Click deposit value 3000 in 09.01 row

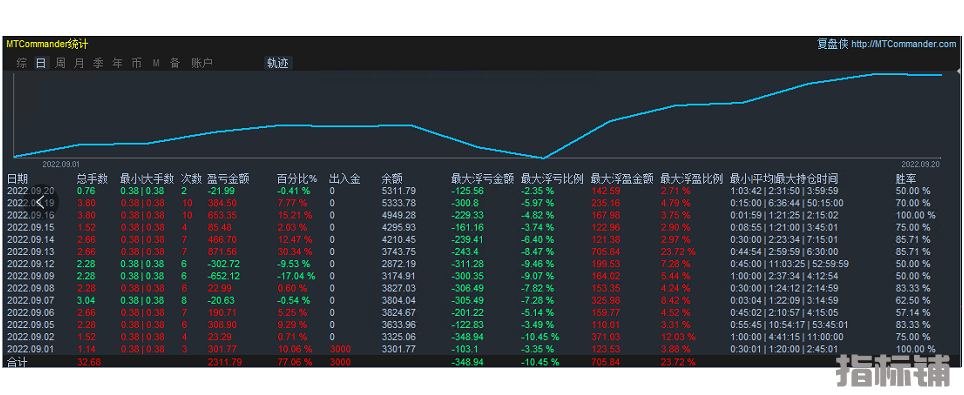pos(340,349)
